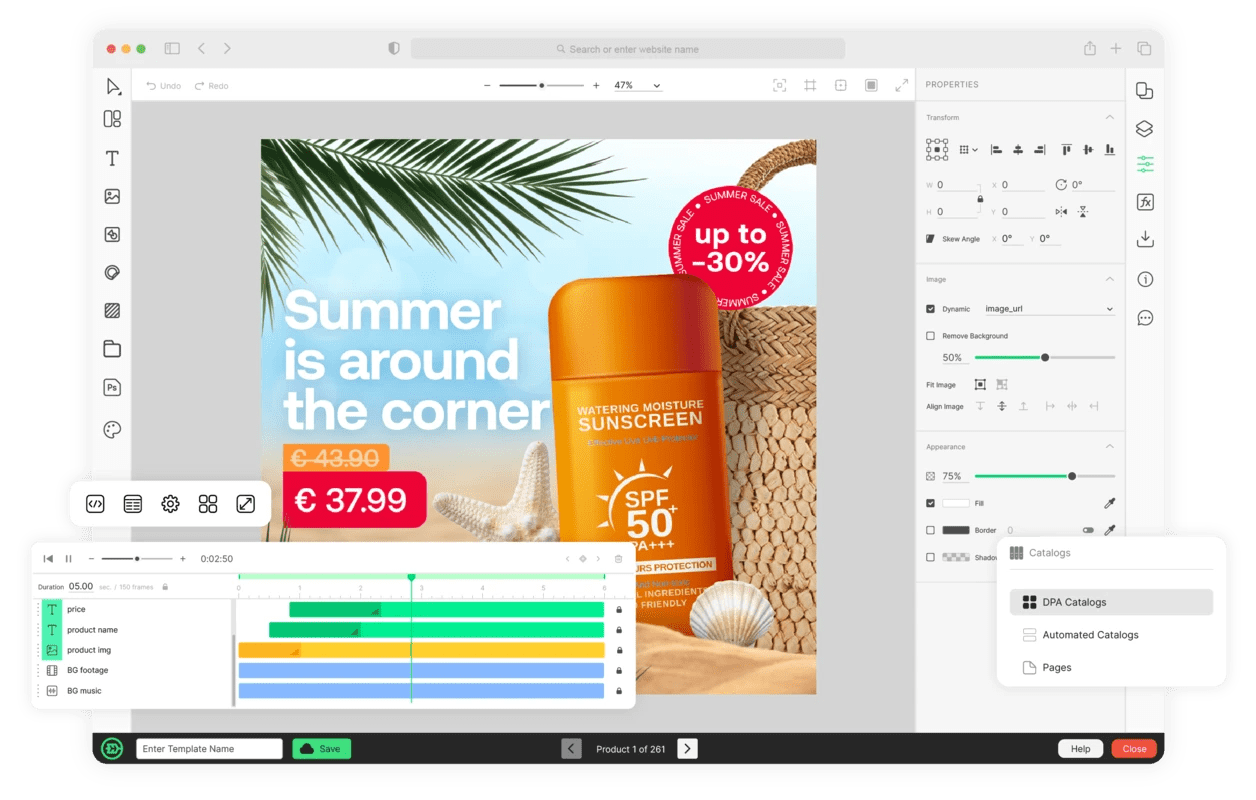Open the browser share icon
This screenshot has height=800, width=1256.
pyautogui.click(x=1090, y=48)
